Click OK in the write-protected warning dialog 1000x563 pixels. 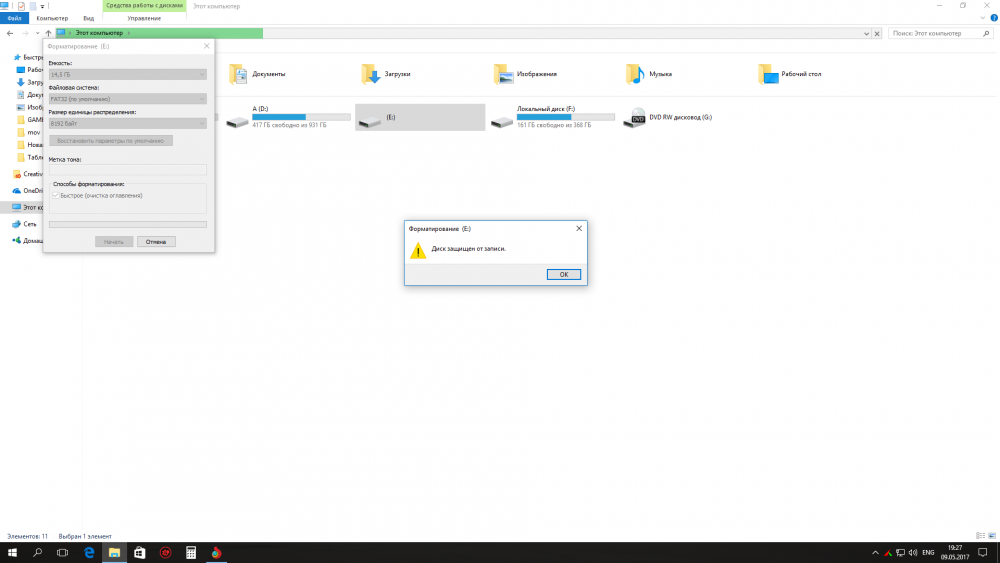click(564, 274)
